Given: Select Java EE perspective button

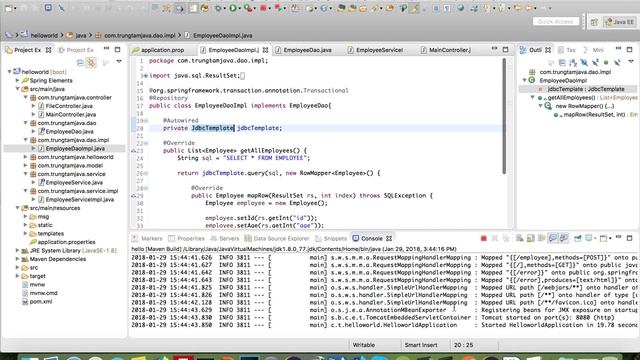Looking at the screenshot, I should click(620, 22).
